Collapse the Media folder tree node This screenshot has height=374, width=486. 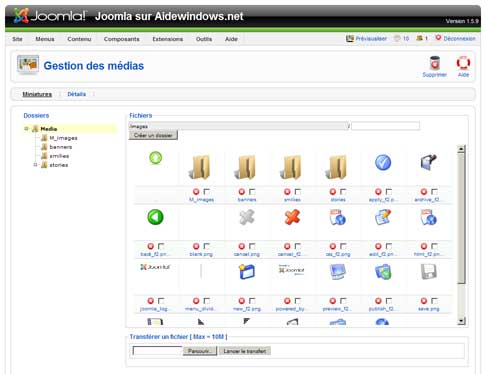(x=26, y=129)
